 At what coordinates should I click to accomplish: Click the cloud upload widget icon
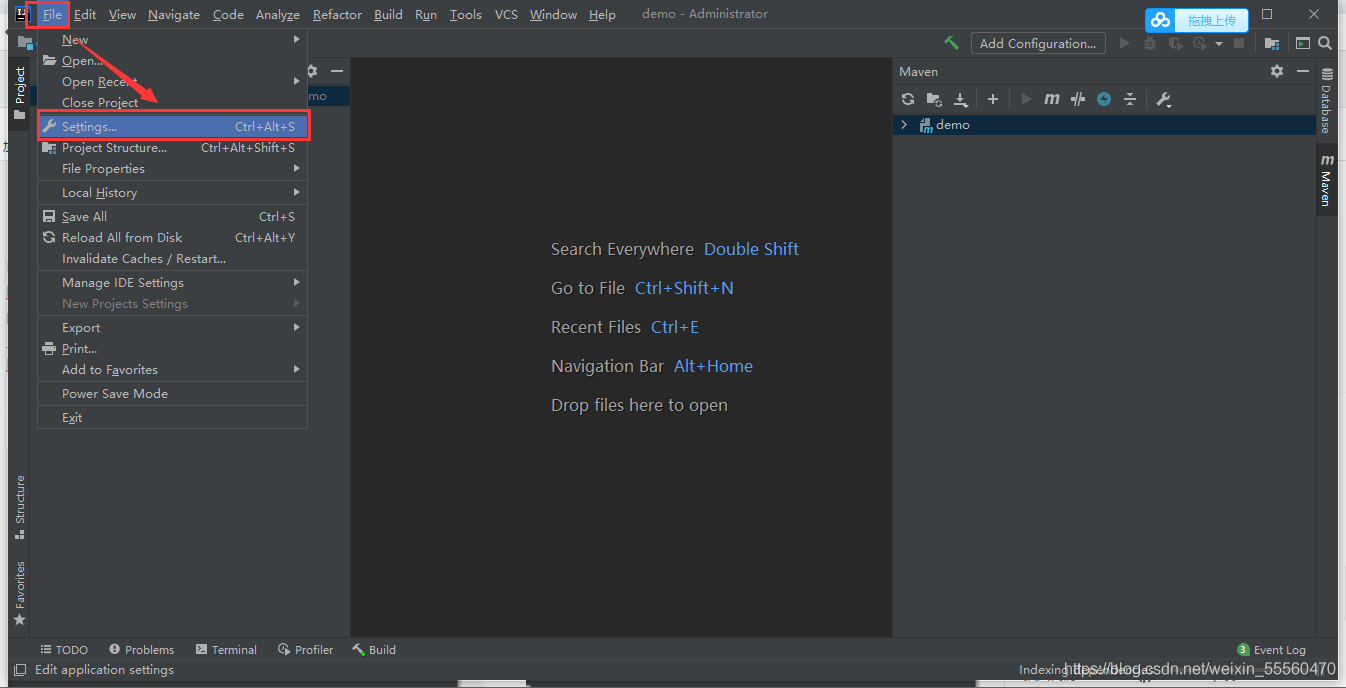coord(1160,20)
